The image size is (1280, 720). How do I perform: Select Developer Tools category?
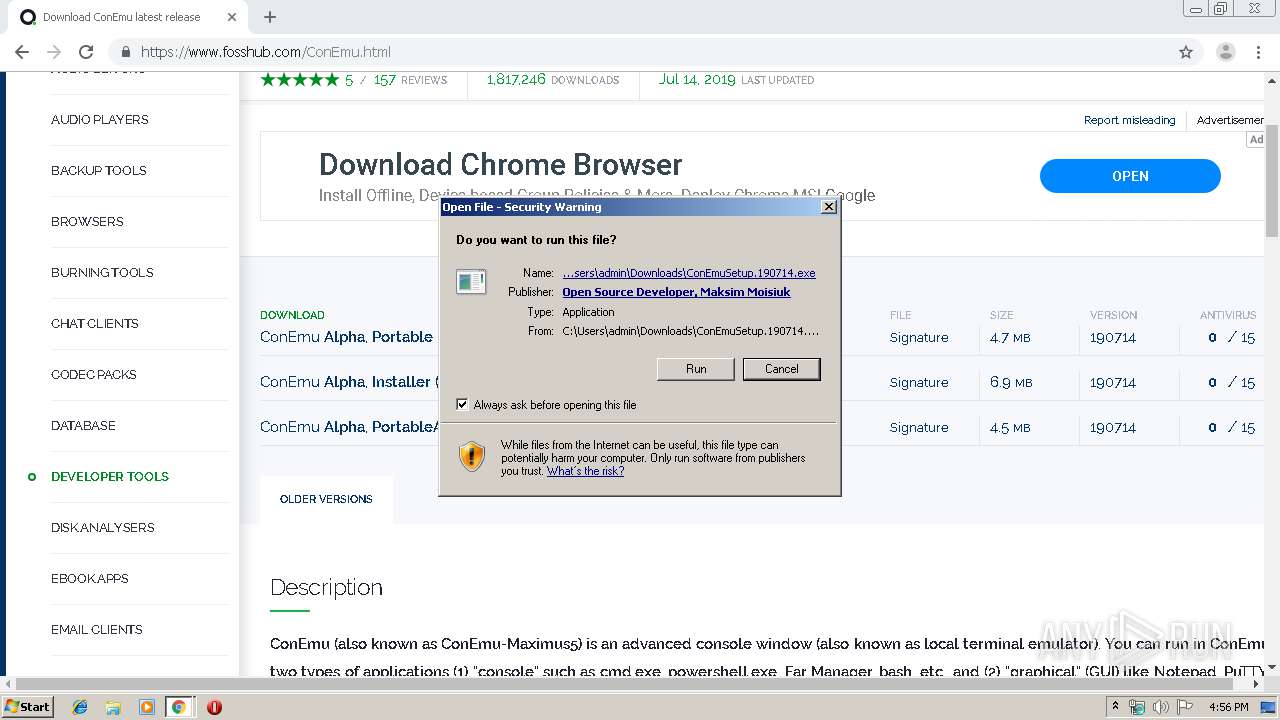point(110,476)
